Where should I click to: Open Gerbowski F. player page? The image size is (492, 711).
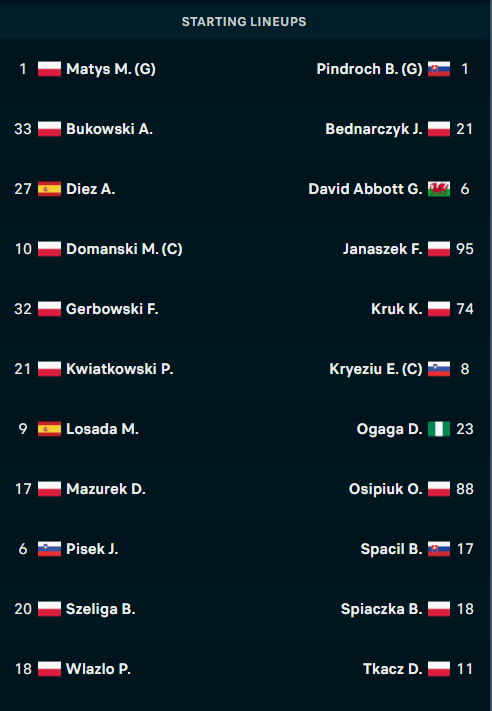tap(112, 309)
